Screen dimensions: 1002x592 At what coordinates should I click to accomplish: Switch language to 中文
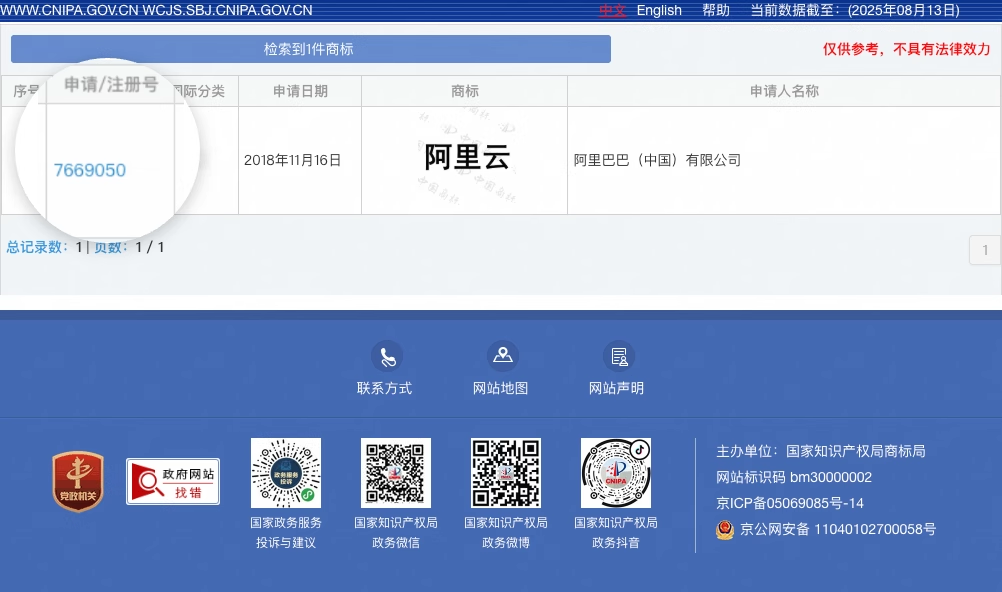[612, 11]
